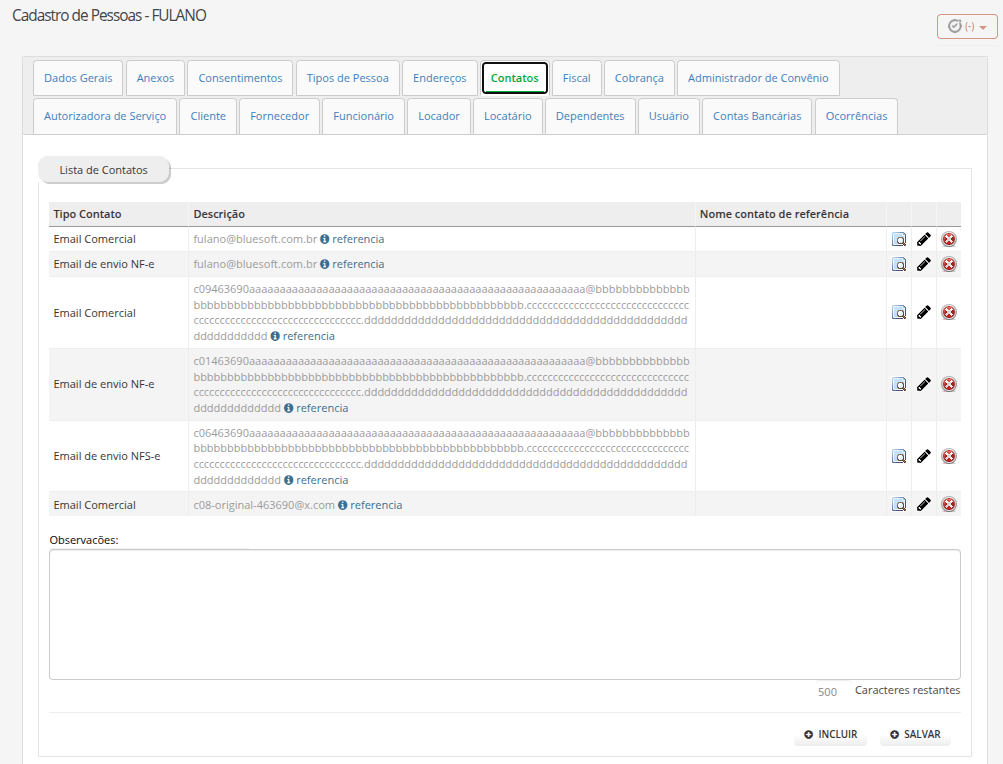Open the Autorizadora de Serviço tab
The height and width of the screenshot is (764, 1003).
(x=105, y=116)
